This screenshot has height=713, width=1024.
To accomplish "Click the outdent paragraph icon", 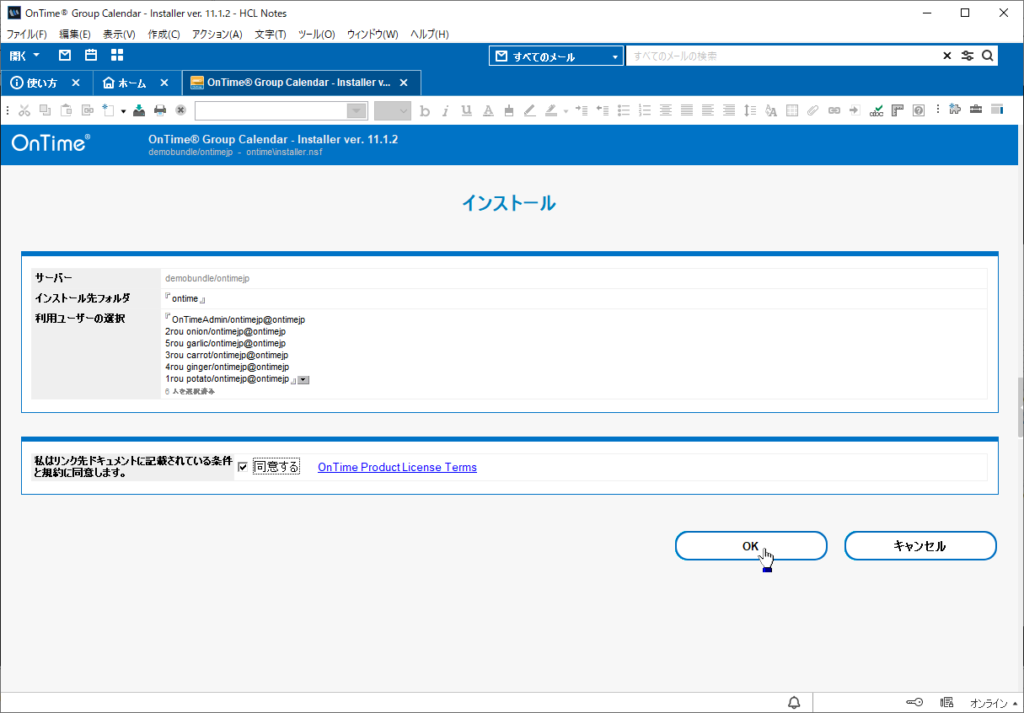I will coord(602,110).
